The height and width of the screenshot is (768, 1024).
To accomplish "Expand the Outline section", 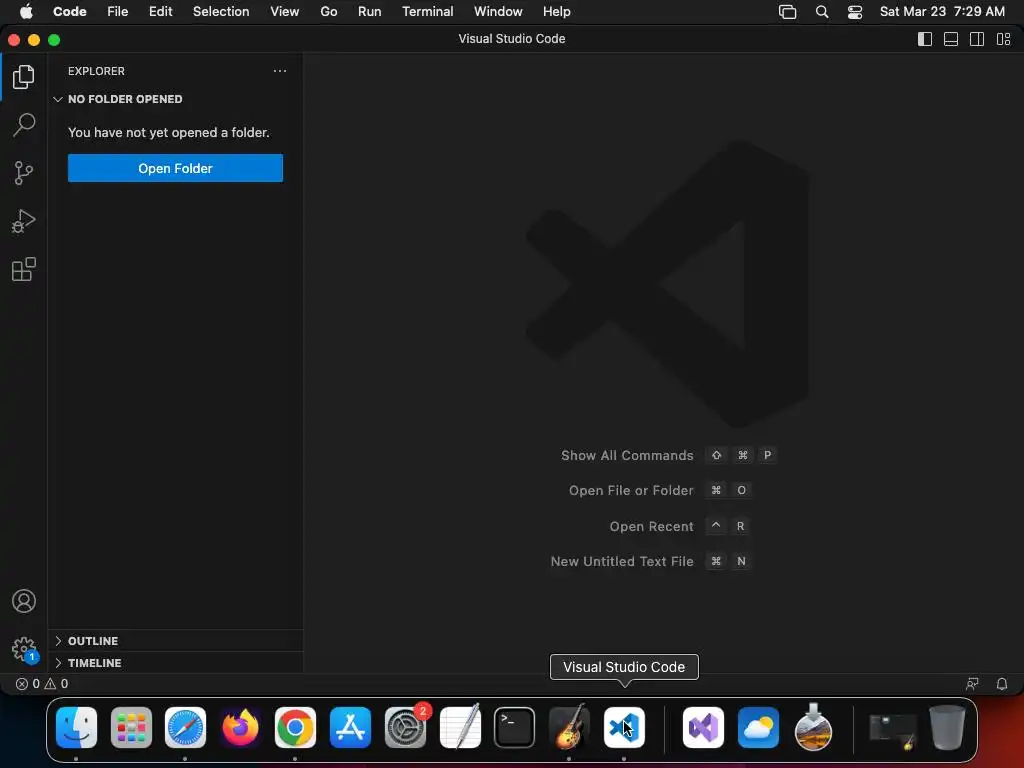I will coord(175,641).
